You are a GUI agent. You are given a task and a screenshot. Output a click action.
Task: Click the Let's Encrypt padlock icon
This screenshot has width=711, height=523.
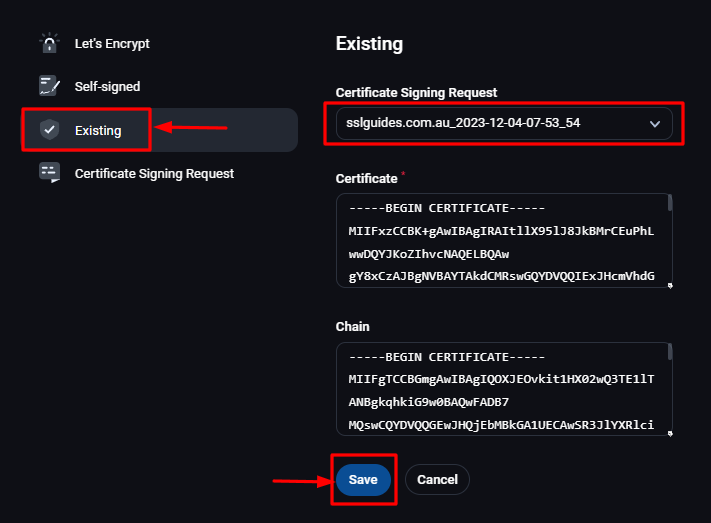(49, 44)
